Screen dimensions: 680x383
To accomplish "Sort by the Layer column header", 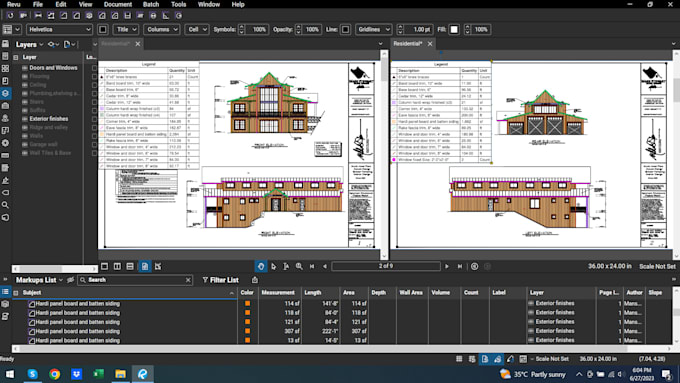I will click(560, 293).
